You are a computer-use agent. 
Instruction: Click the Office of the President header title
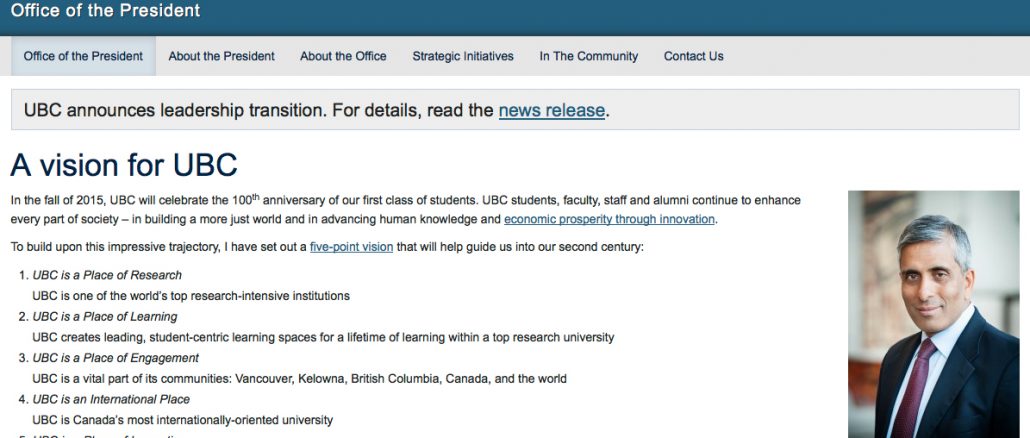point(105,11)
